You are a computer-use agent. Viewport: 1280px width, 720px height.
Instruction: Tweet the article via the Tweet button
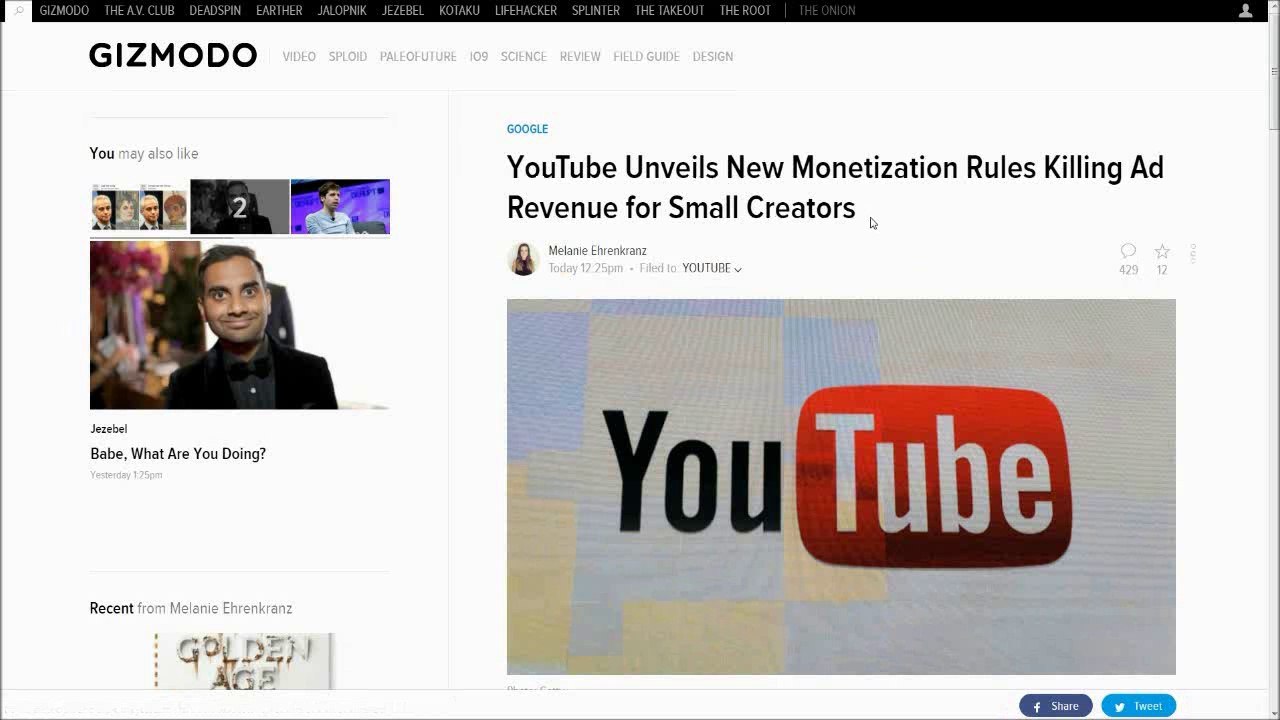(1138, 706)
